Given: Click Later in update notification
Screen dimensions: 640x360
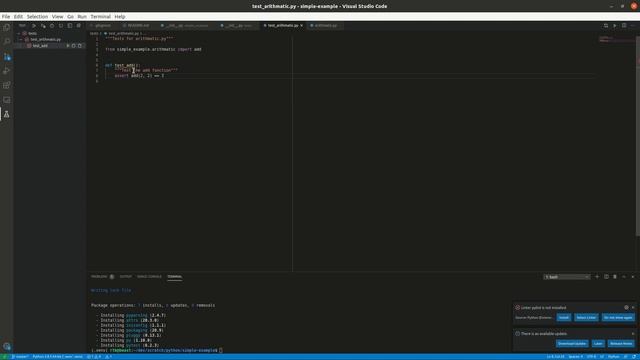Looking at the screenshot, I should click(x=598, y=344).
